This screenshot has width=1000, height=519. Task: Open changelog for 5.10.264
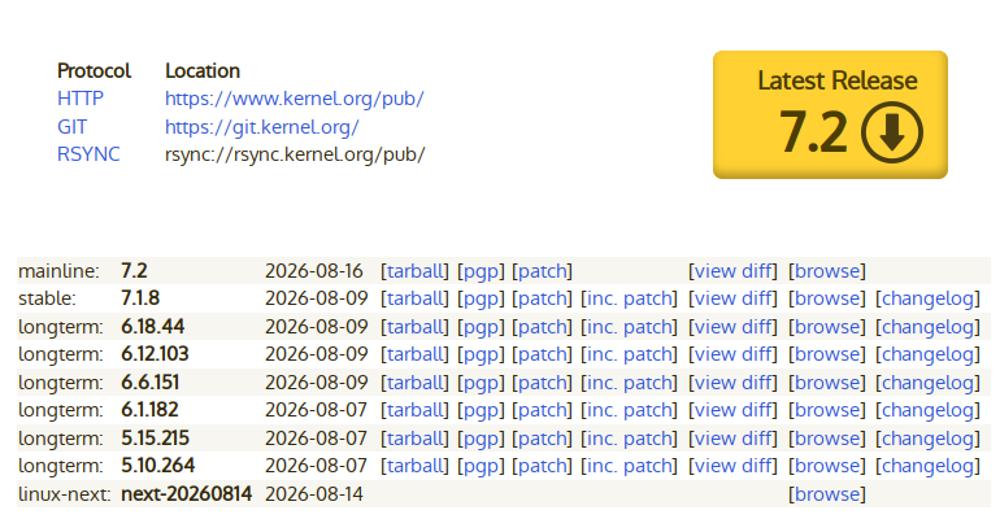coord(927,465)
